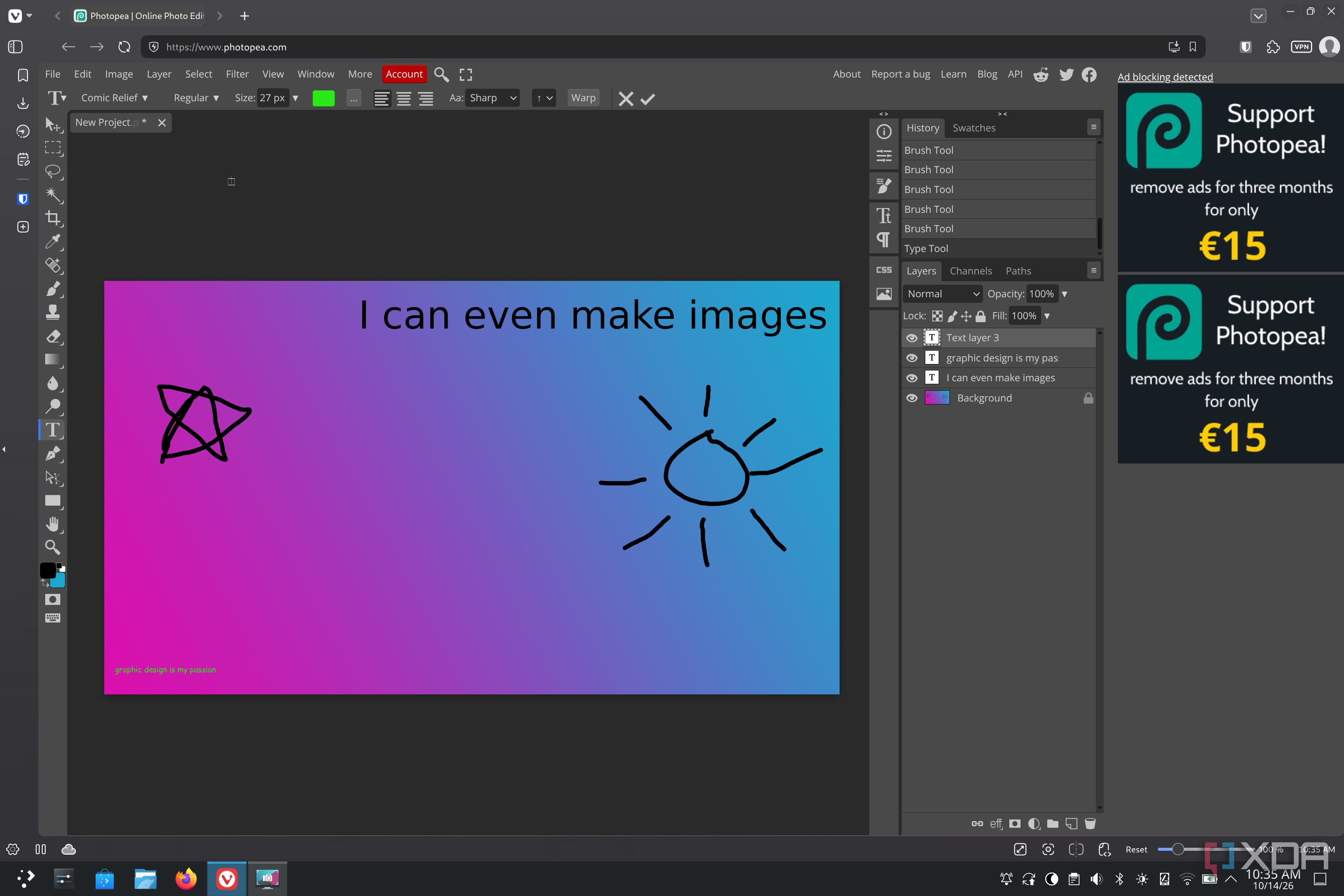Hide 'graphic design is my pas' layer
The width and height of the screenshot is (1344, 896).
[x=912, y=358]
